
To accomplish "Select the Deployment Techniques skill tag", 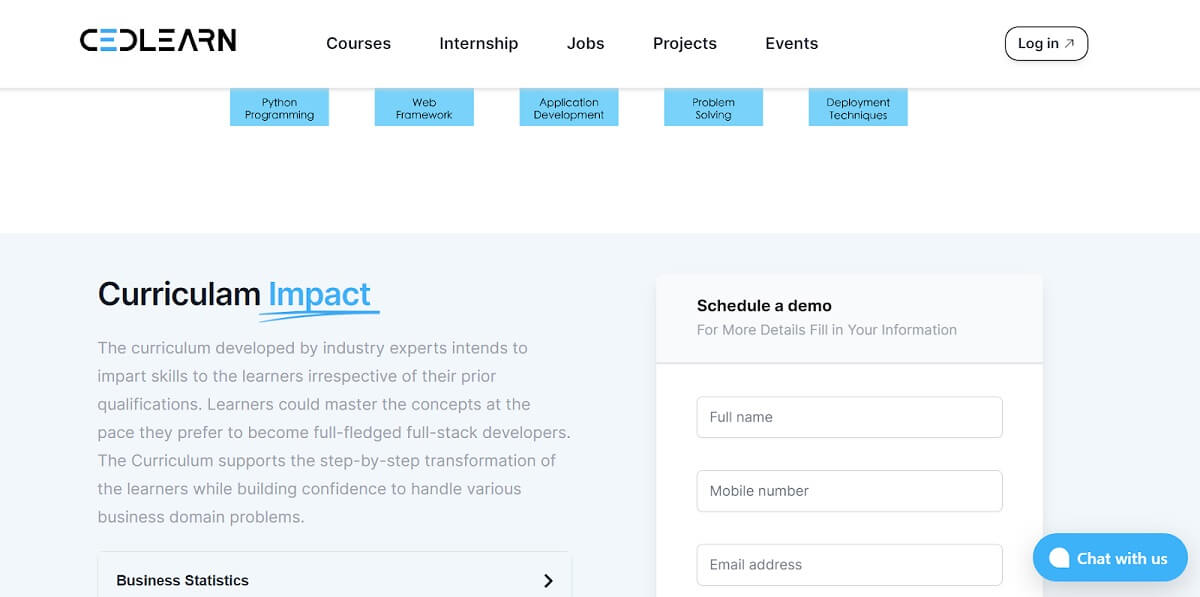I will (x=858, y=106).
